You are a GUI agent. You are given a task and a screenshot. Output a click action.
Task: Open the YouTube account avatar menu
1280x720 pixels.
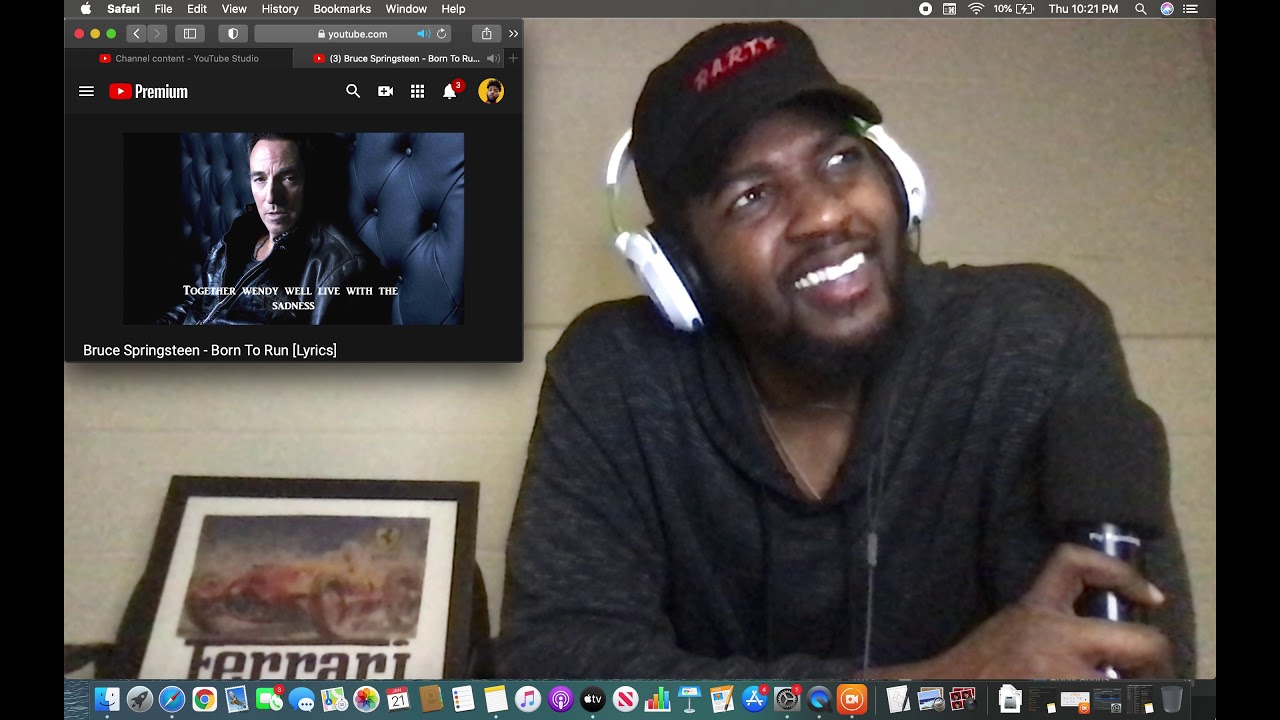[491, 91]
